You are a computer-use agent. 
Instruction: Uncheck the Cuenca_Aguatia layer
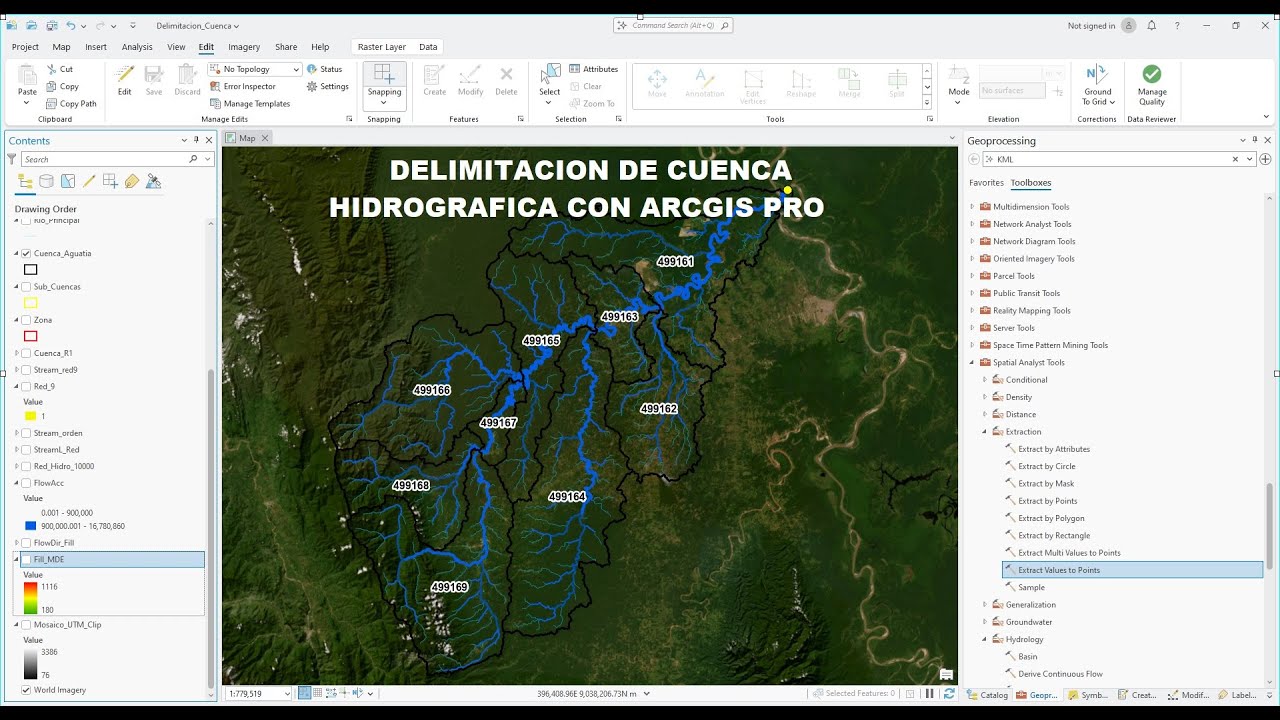point(26,253)
